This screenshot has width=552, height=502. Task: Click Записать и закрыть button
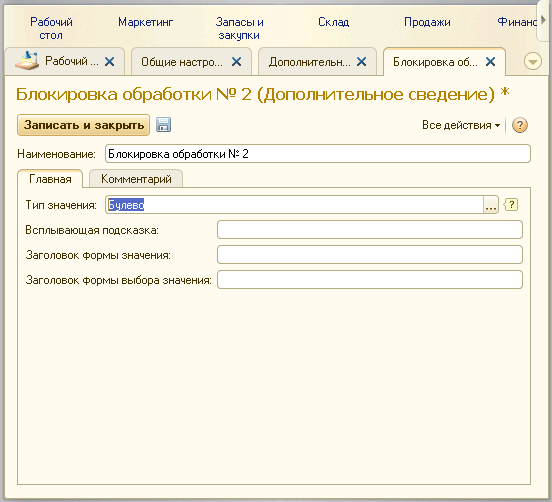(x=83, y=125)
